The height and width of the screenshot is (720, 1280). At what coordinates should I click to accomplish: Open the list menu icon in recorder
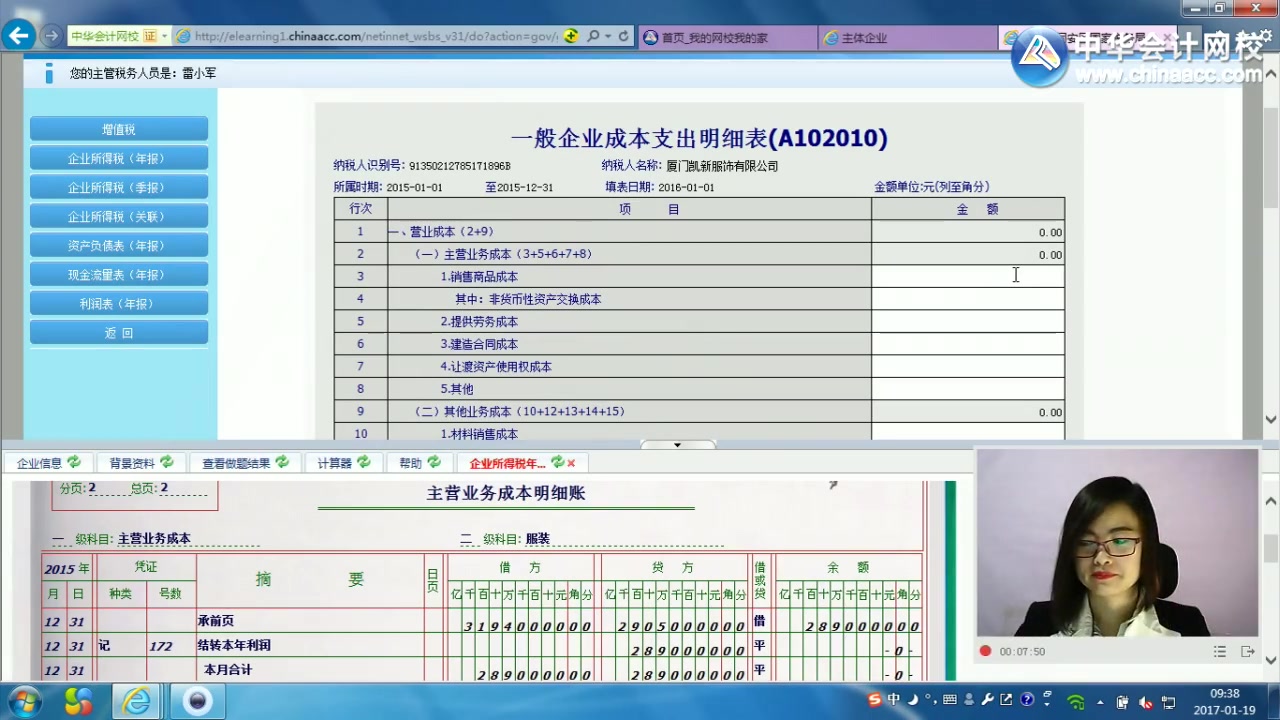tap(1220, 651)
